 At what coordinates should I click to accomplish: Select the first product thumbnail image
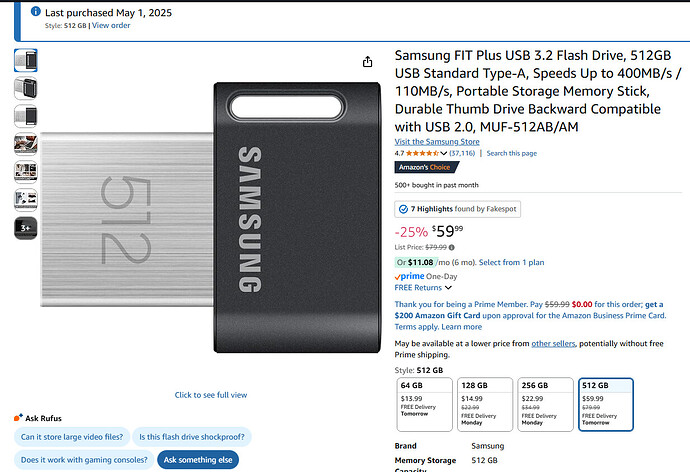tap(26, 60)
